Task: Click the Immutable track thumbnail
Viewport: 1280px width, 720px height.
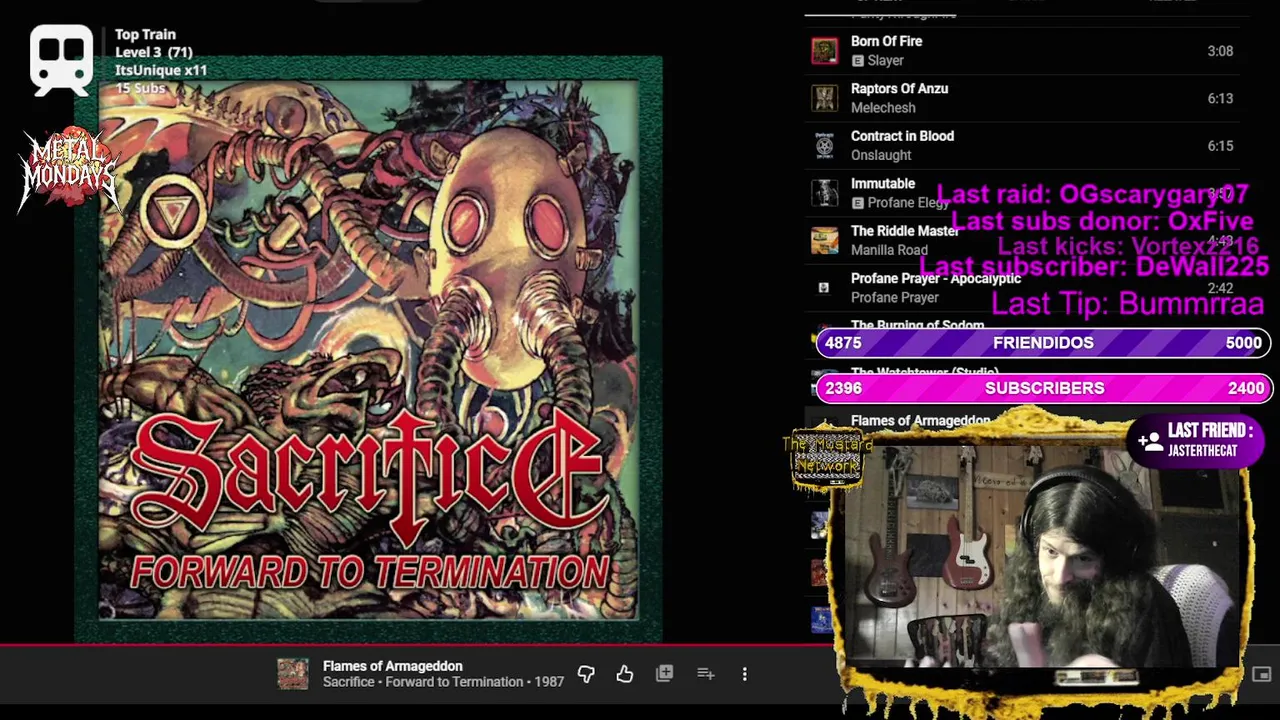Action: [824, 193]
